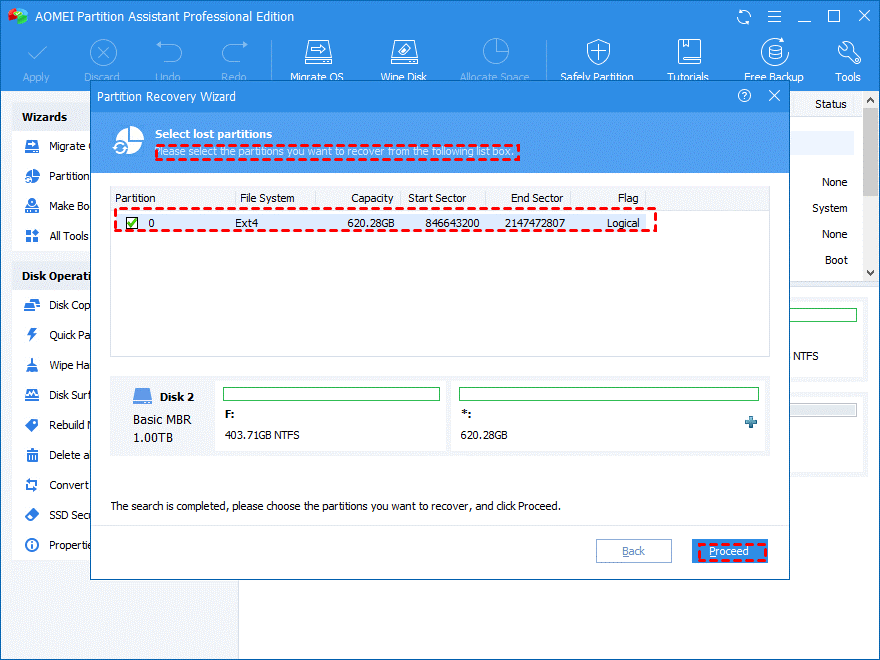
Task: Click the Status column header in main window
Action: [x=830, y=104]
